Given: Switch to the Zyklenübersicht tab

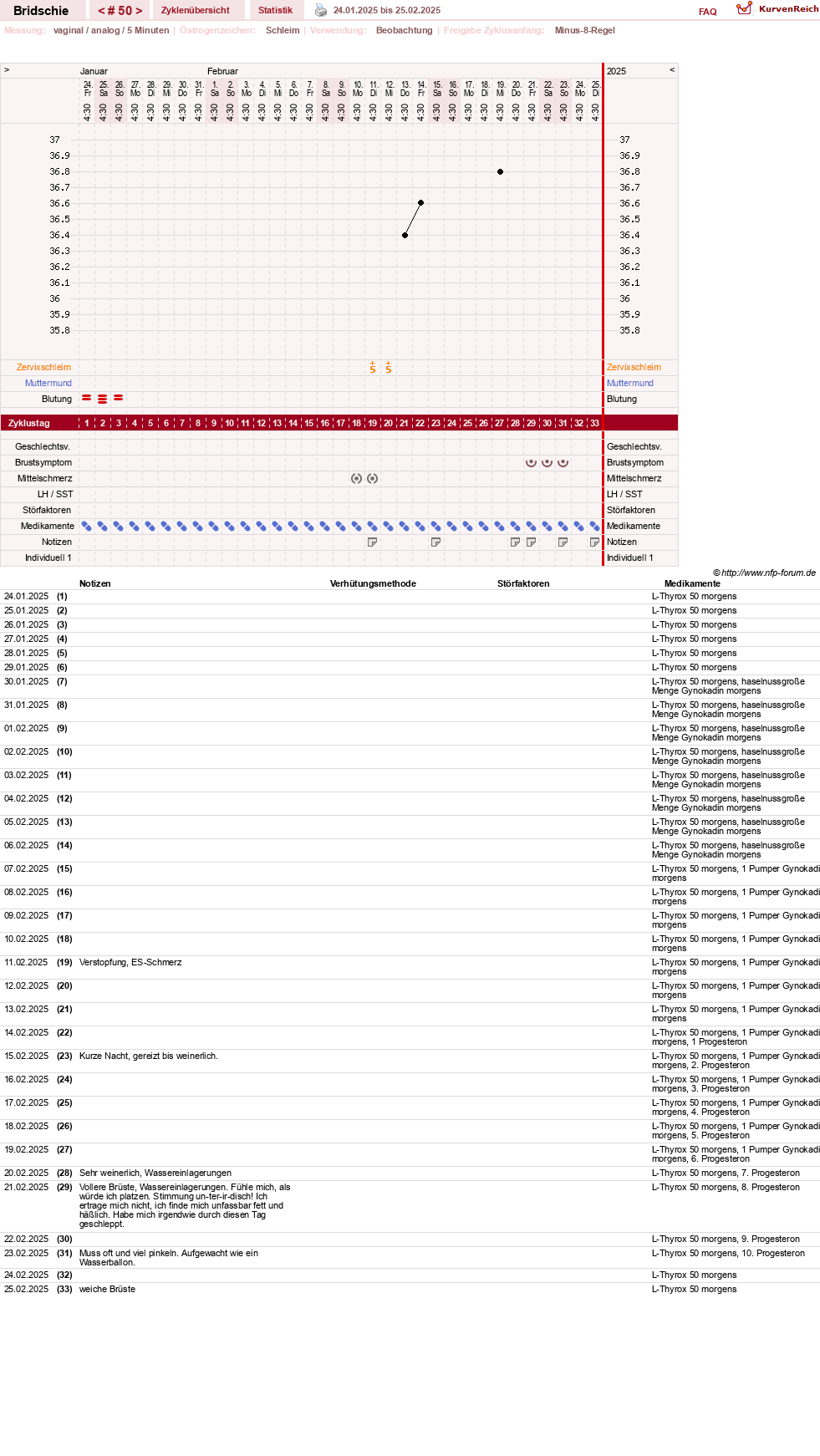Looking at the screenshot, I should [196, 10].
